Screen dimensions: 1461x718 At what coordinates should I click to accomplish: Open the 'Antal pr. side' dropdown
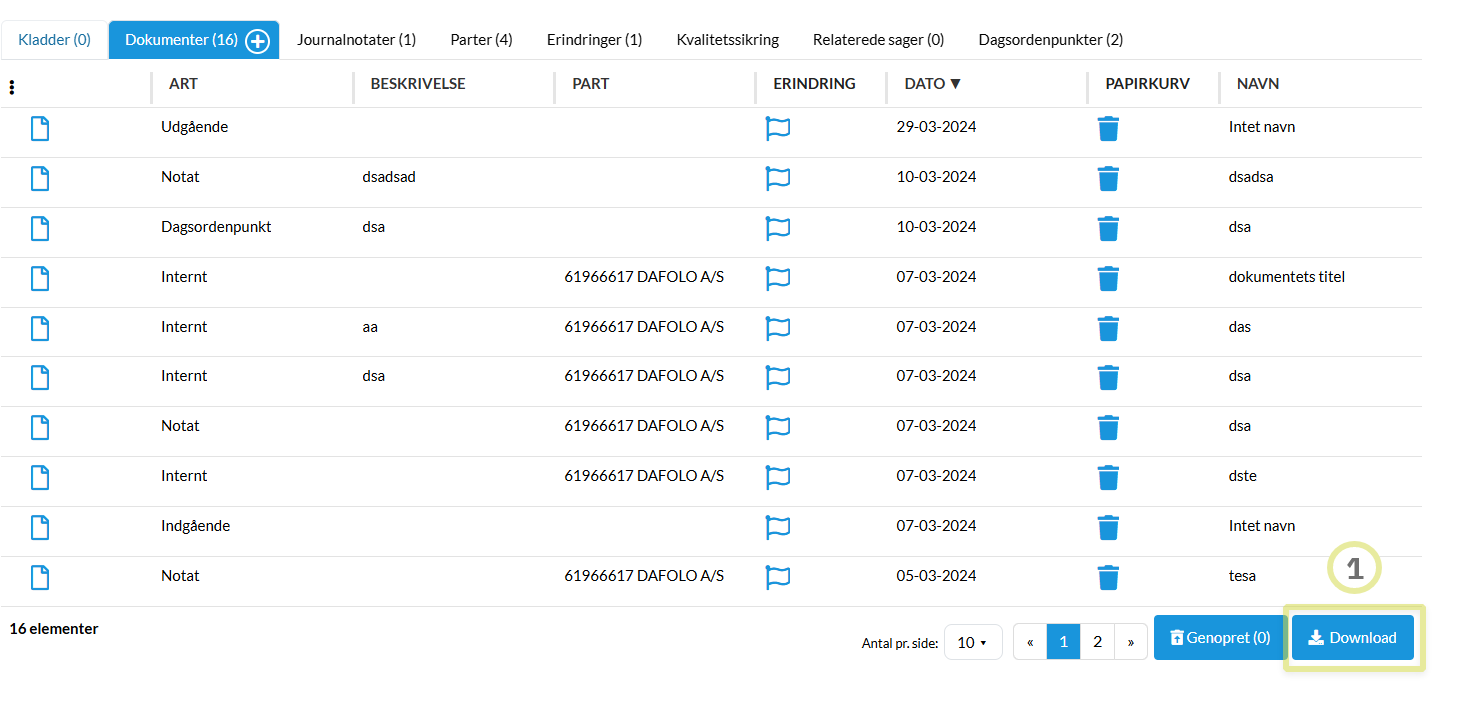973,641
